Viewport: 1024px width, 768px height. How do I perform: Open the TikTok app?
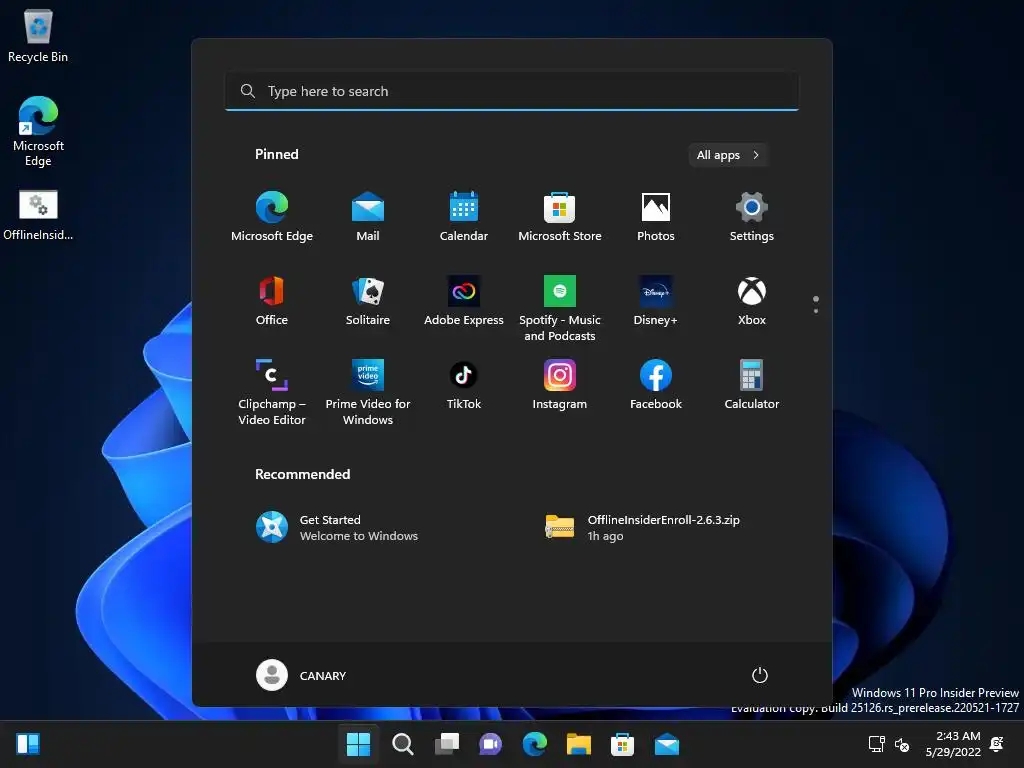464,385
